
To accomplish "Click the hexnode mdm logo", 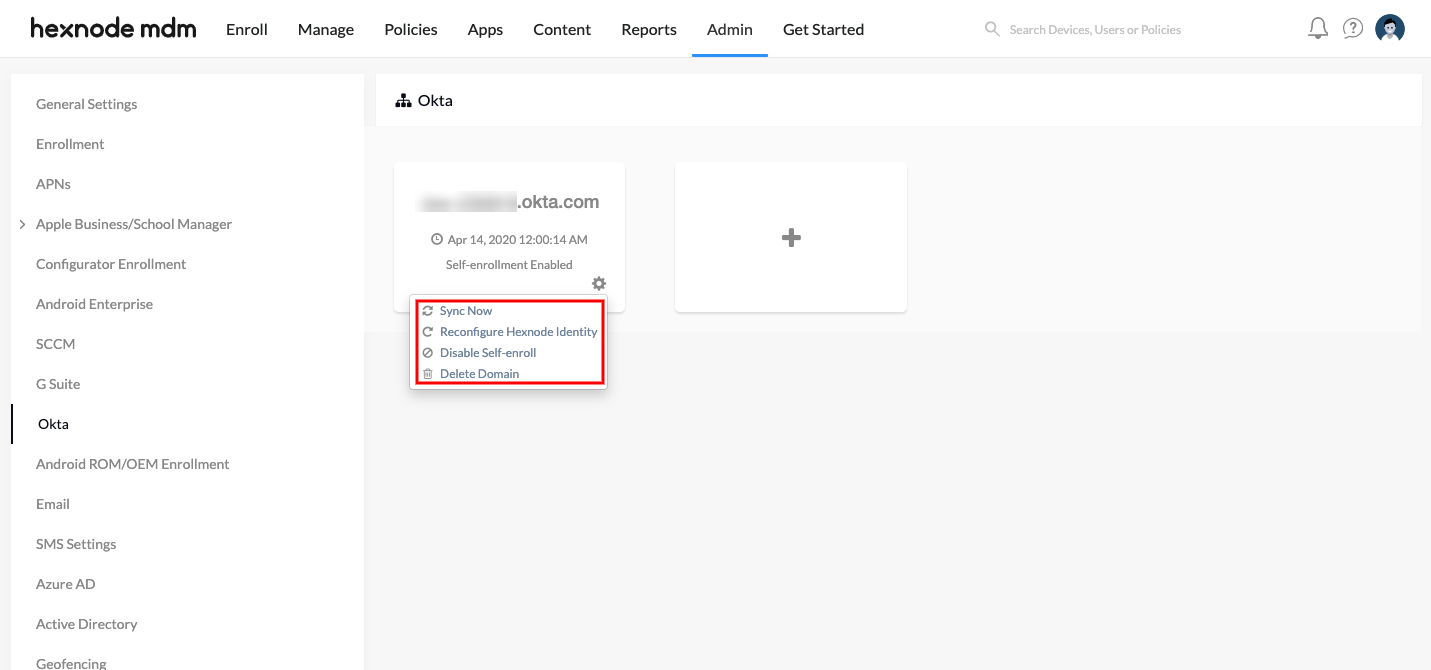I will click(x=113, y=28).
